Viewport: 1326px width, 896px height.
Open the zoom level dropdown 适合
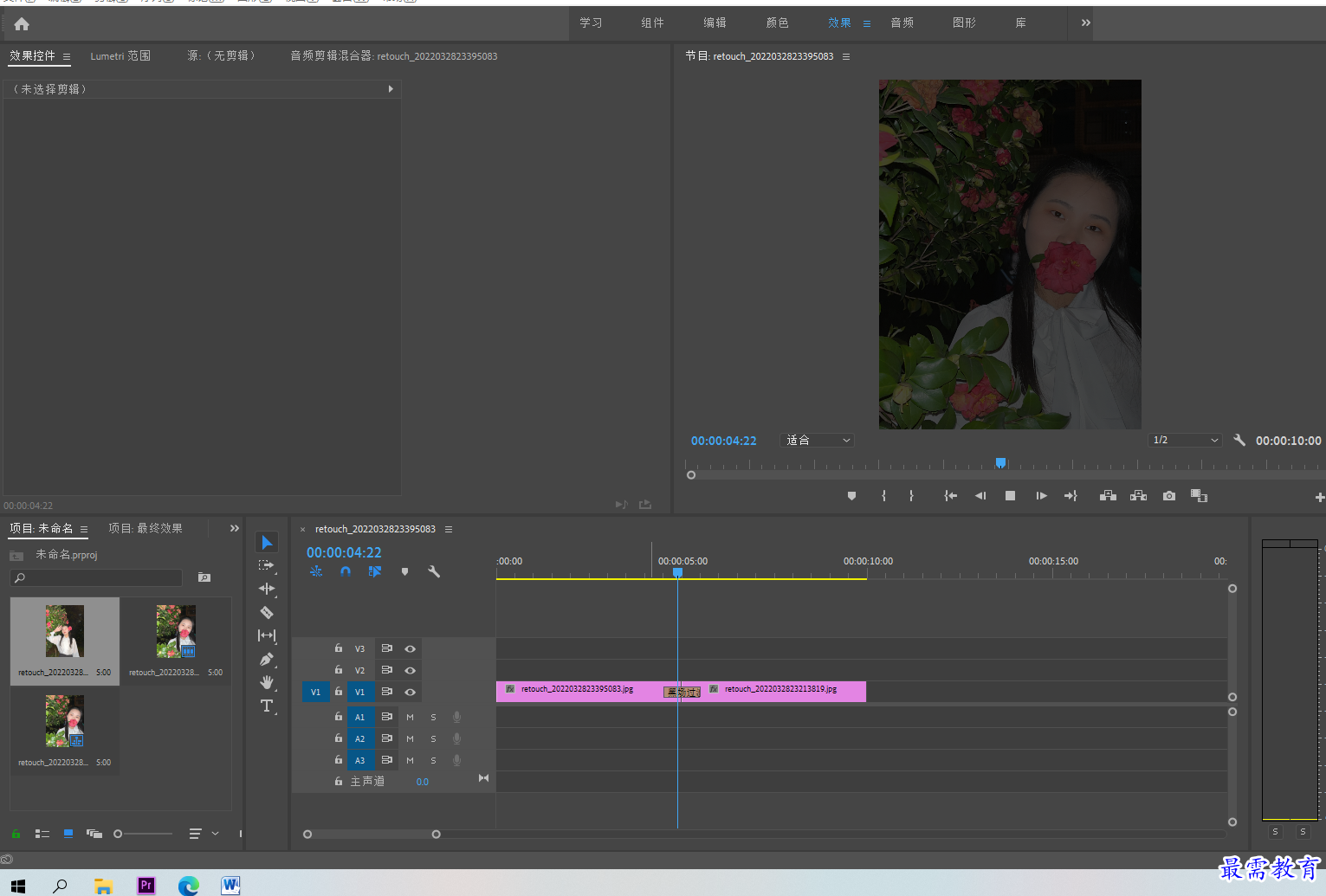coord(818,440)
